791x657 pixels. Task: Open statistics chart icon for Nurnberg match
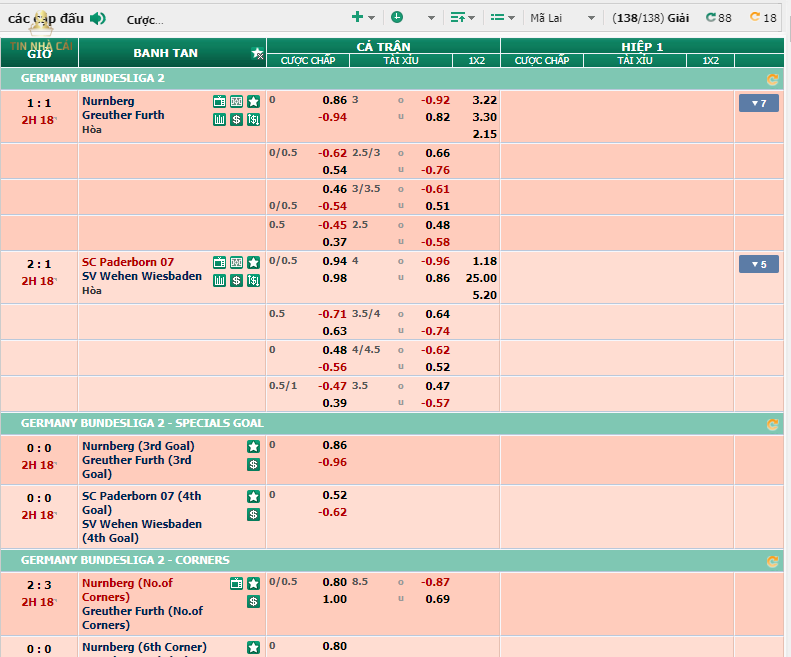pyautogui.click(x=220, y=119)
